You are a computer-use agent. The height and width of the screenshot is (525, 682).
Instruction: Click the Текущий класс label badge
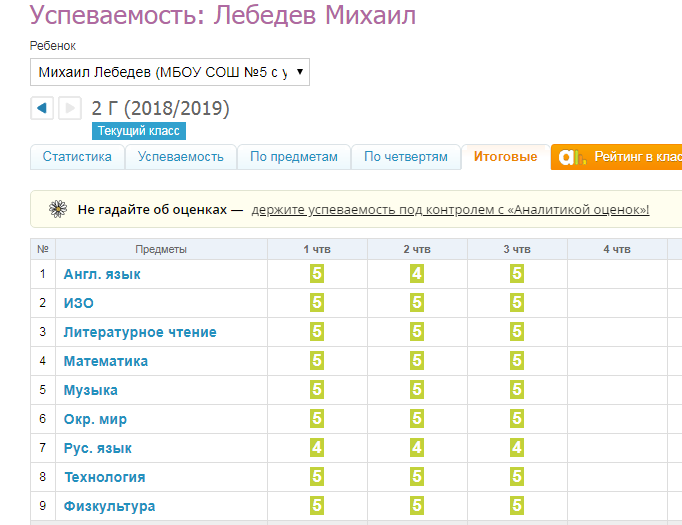(x=139, y=131)
